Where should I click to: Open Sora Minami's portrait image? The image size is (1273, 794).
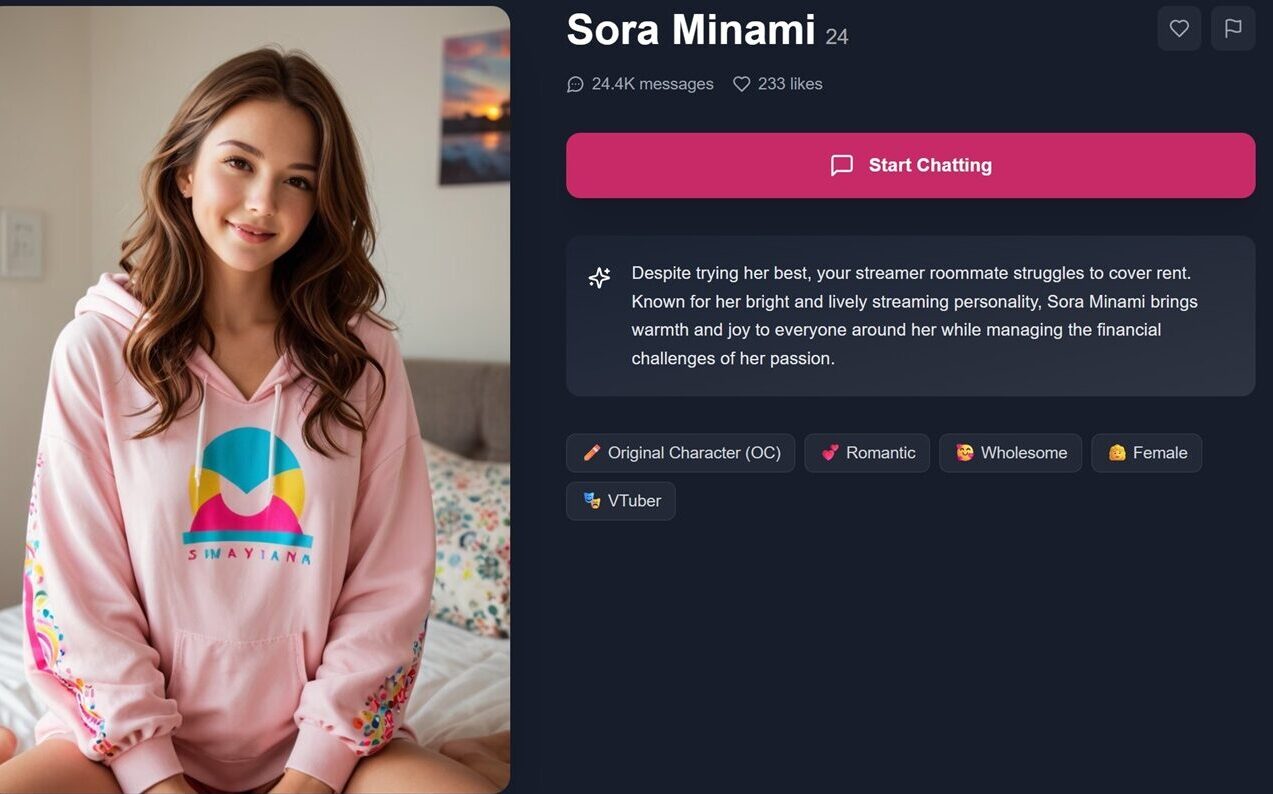click(x=255, y=400)
